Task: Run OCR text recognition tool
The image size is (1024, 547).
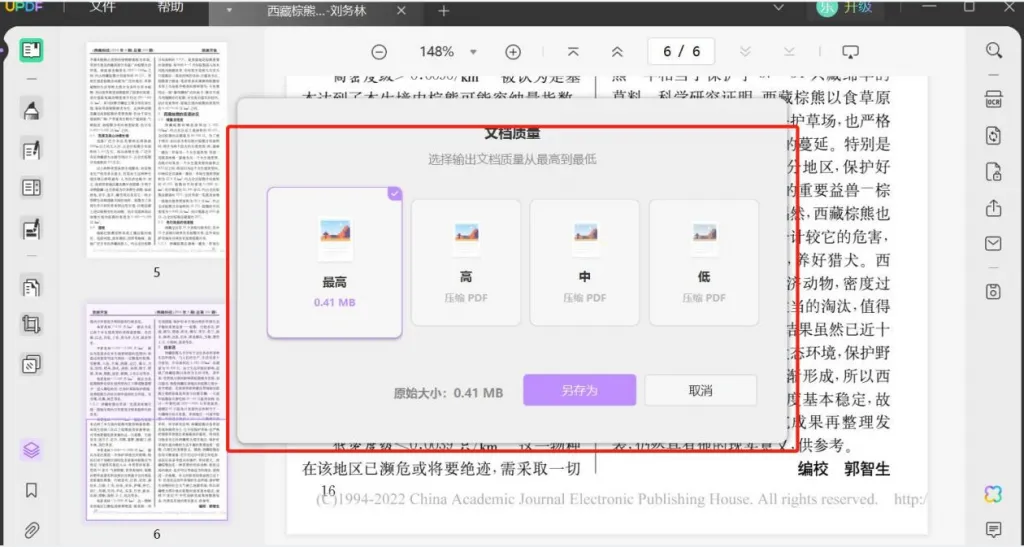Action: pos(993,99)
